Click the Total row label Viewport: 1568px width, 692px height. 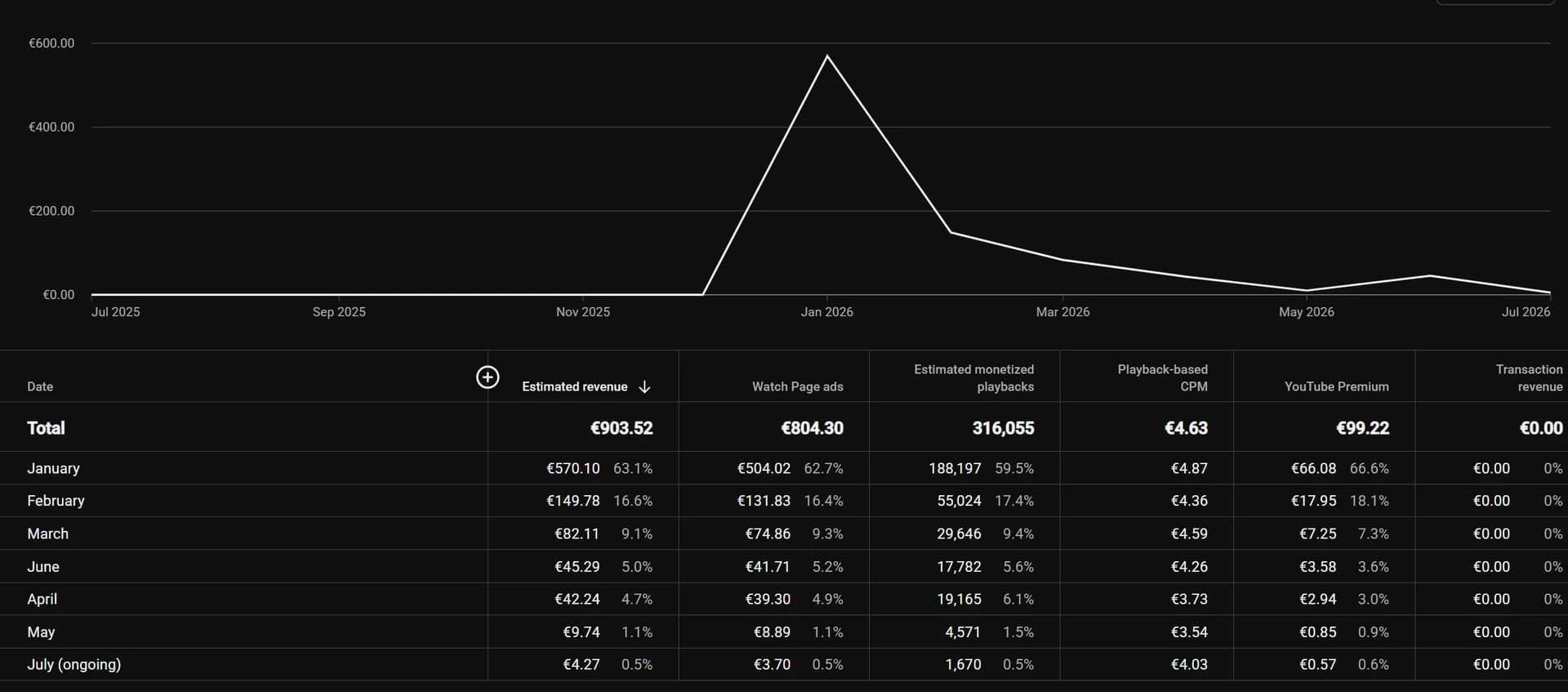pos(46,428)
